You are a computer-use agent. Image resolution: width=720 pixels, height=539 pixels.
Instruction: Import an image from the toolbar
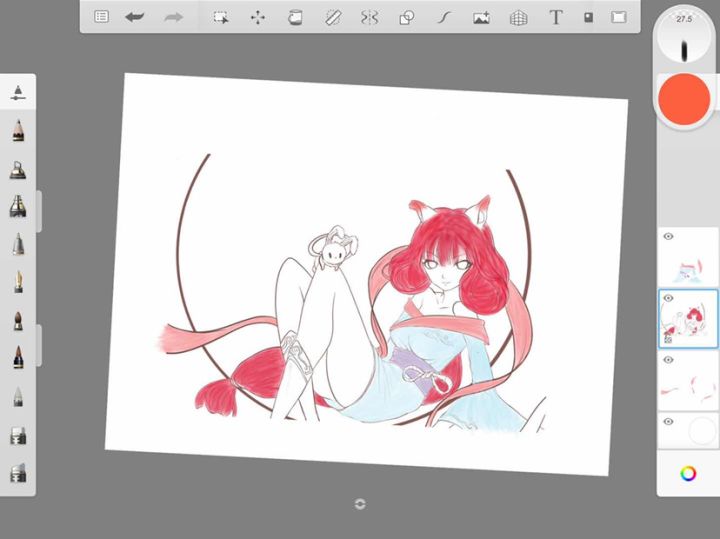(481, 17)
